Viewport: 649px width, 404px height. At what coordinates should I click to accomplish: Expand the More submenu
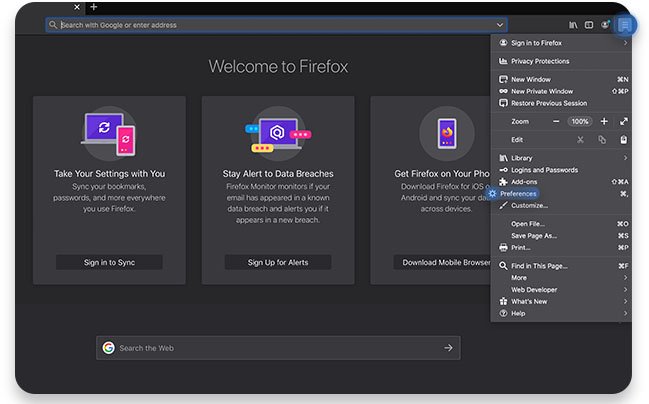[x=561, y=278]
